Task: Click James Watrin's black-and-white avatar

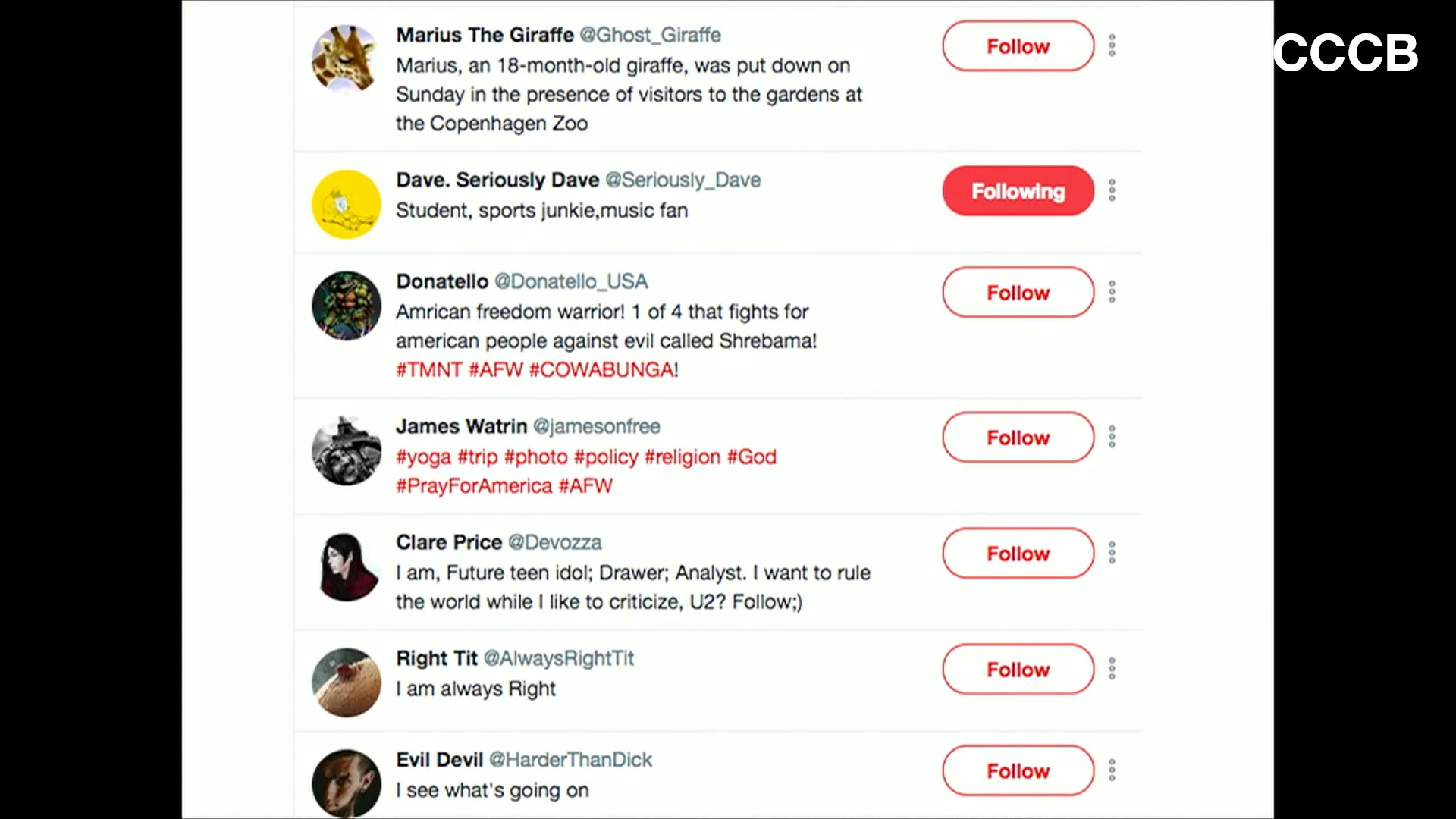Action: tap(346, 451)
